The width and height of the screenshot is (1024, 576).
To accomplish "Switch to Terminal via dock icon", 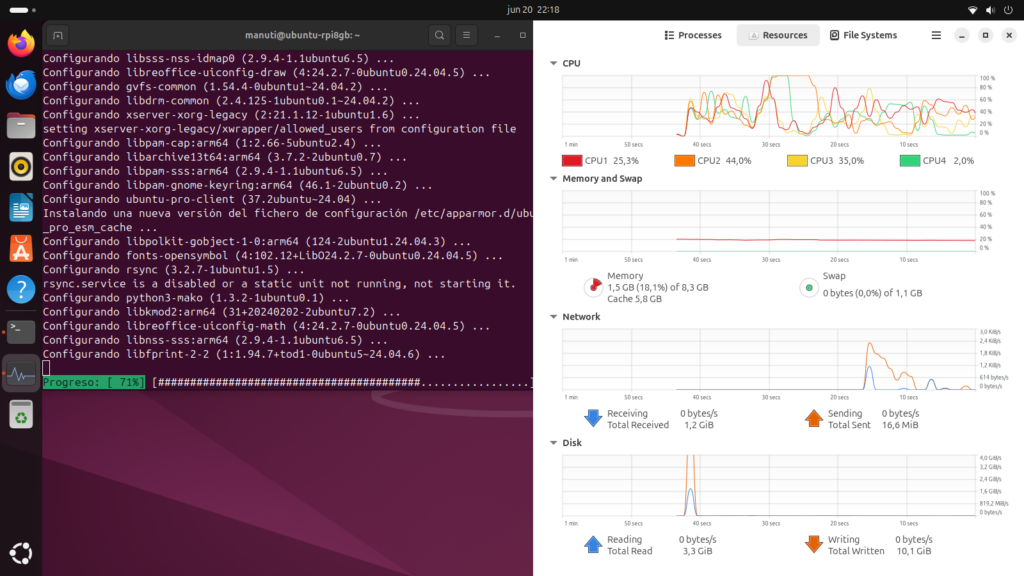I will (21, 332).
